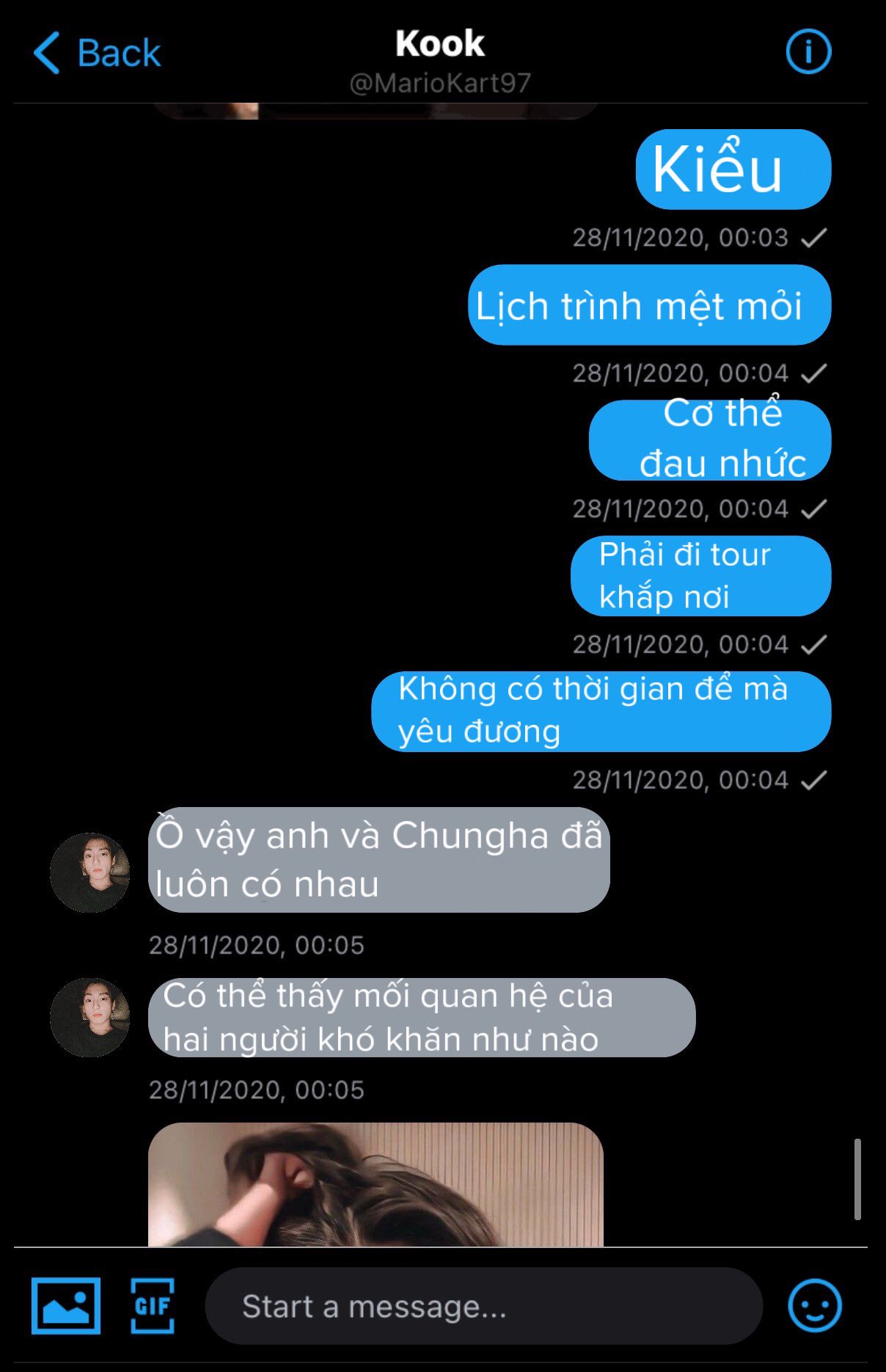The height and width of the screenshot is (1372, 886).
Task: Open the GIF picker icon
Action: click(x=153, y=1306)
